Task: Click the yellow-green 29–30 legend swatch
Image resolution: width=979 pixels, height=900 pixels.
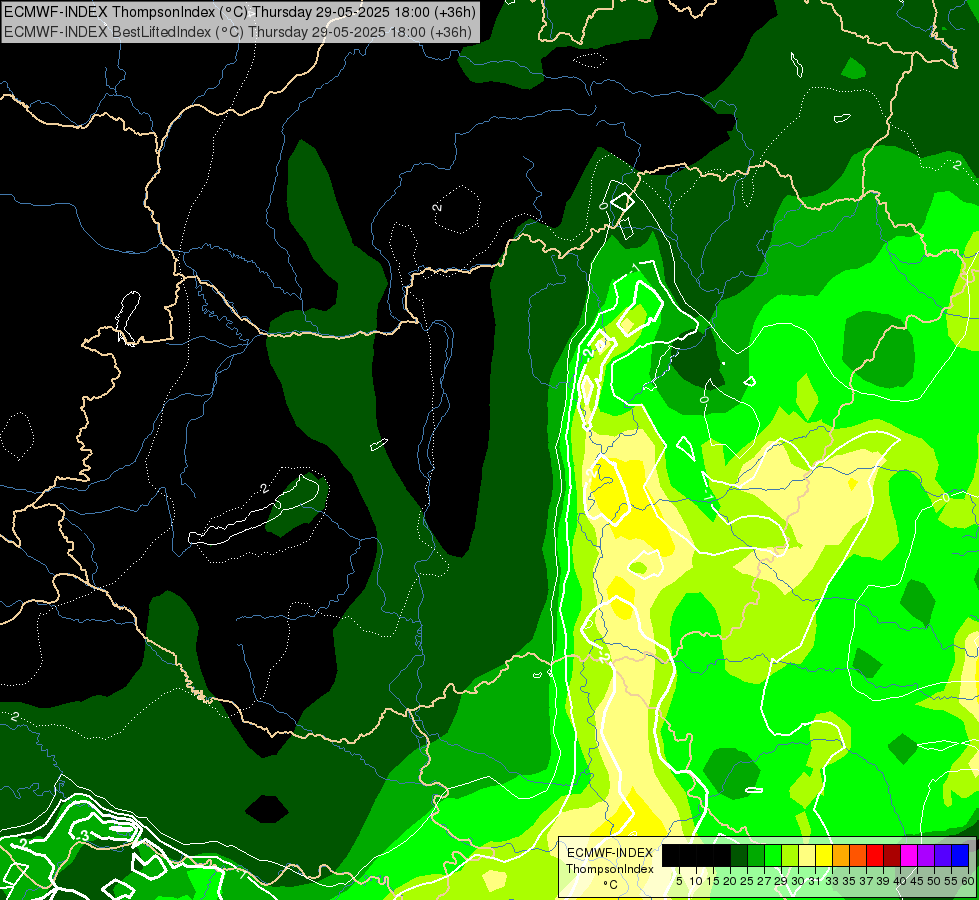Action: point(790,856)
